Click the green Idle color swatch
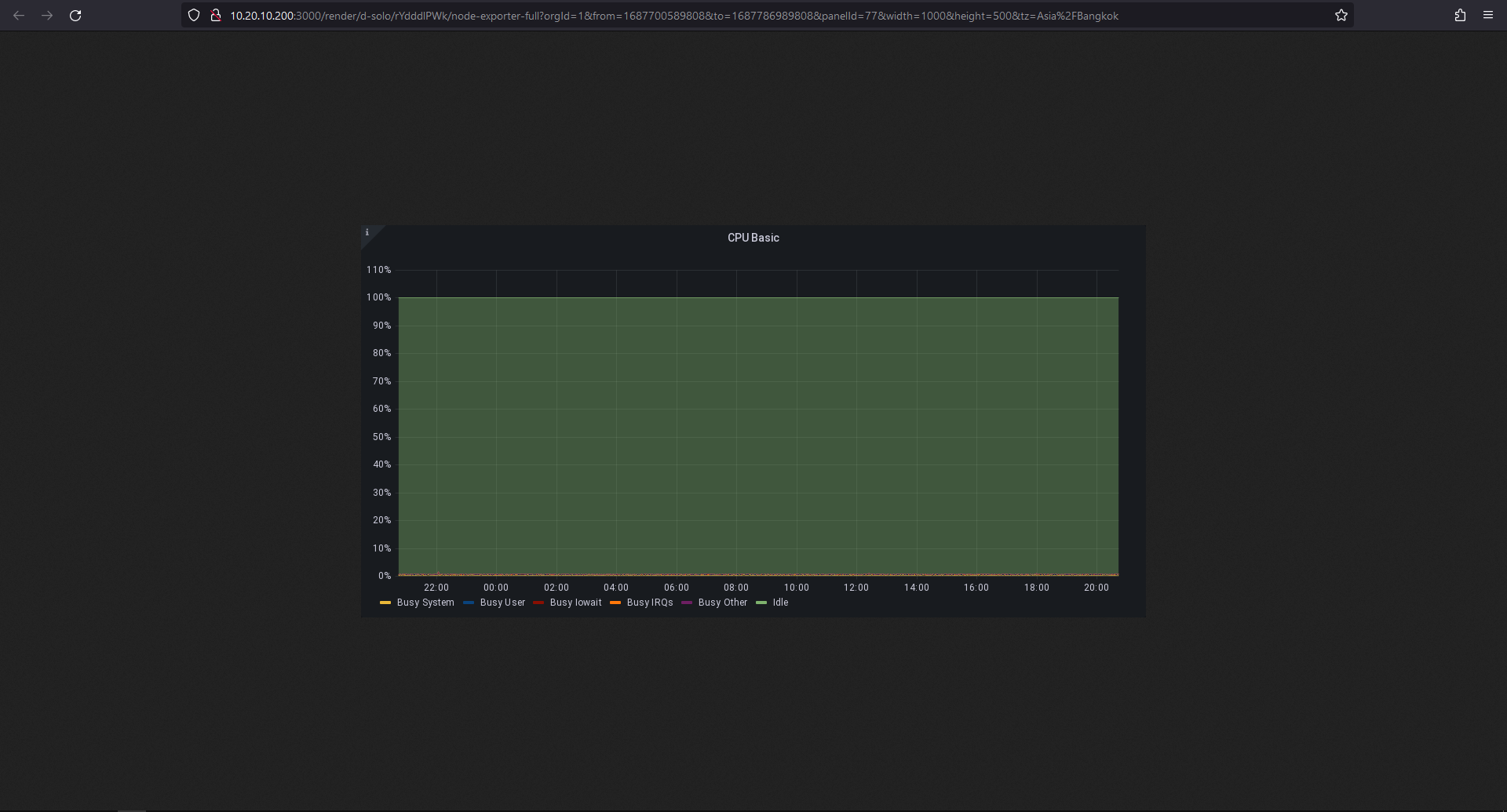 coord(761,603)
